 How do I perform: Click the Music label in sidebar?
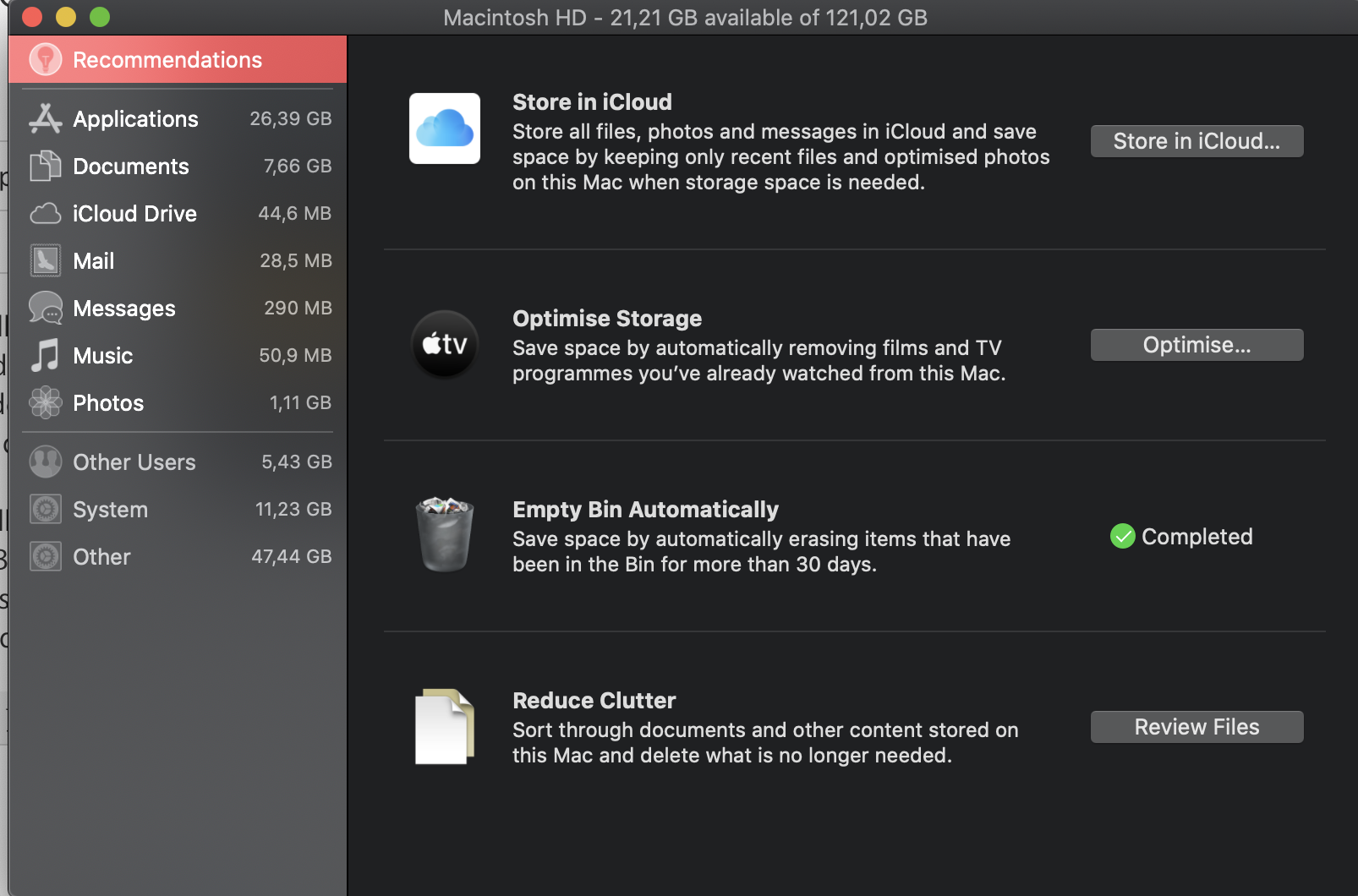tap(102, 356)
